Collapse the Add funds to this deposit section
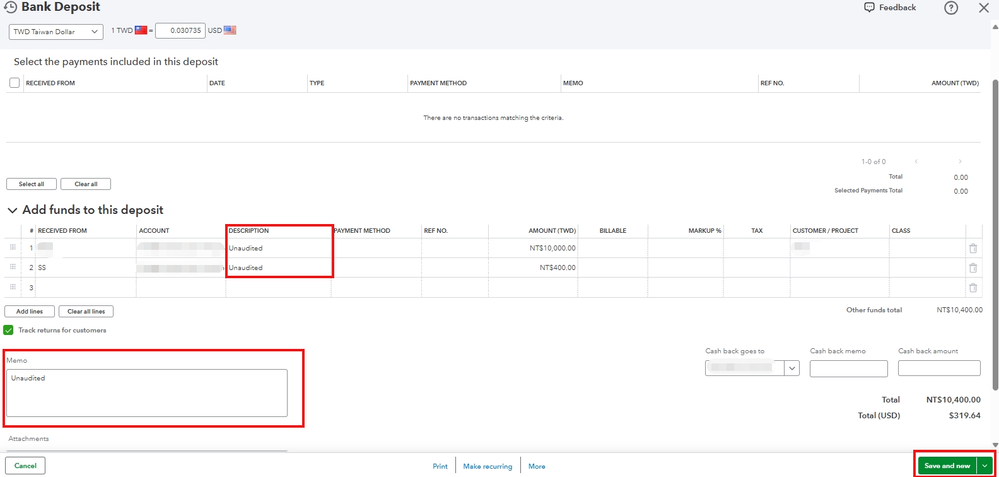999x477 pixels. point(11,210)
